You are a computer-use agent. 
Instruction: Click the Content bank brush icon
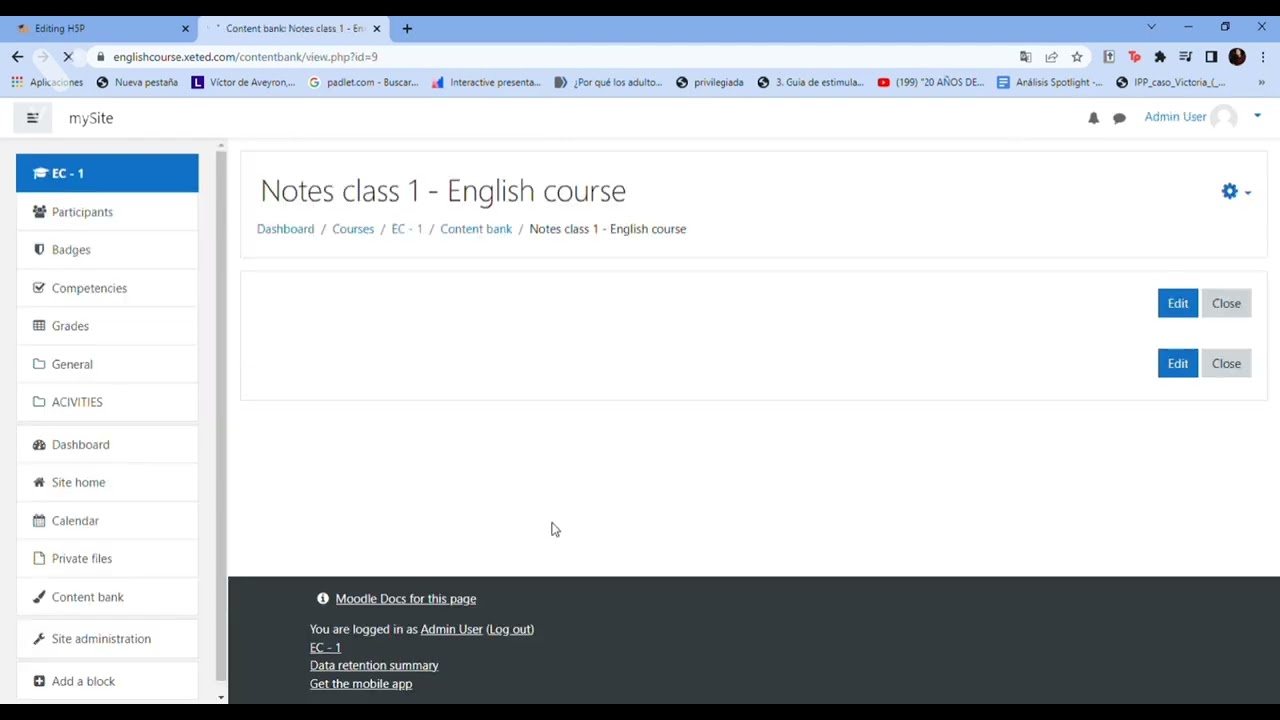(39, 597)
